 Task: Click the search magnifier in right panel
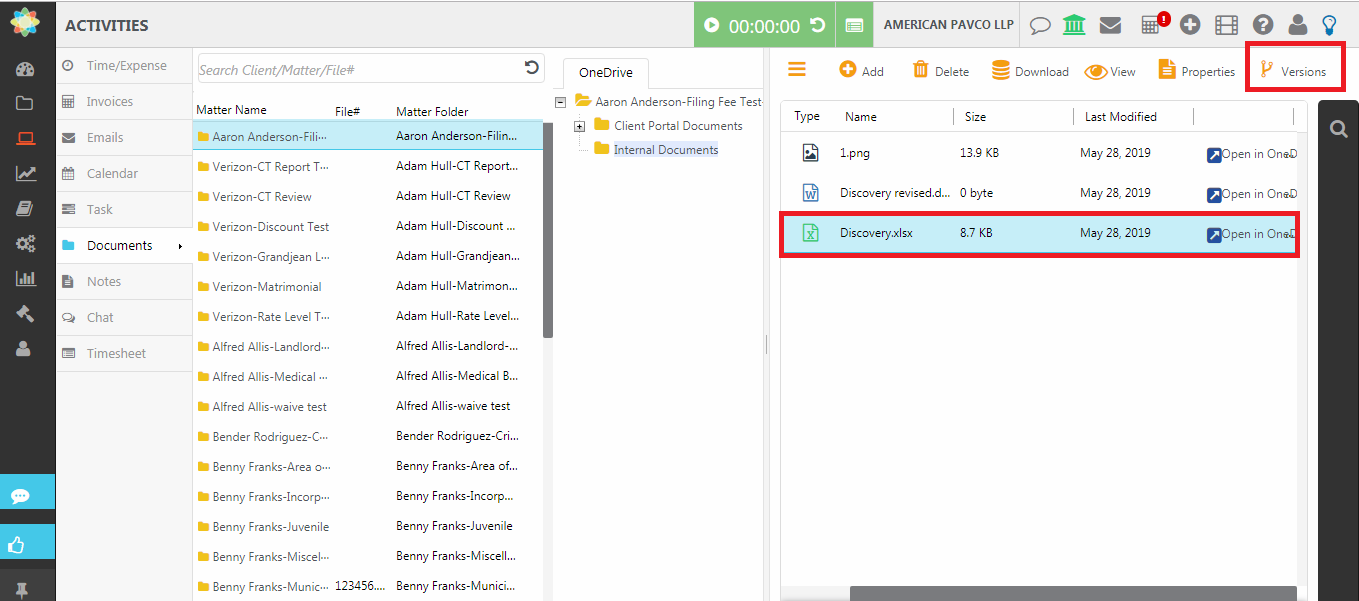pos(1338,128)
